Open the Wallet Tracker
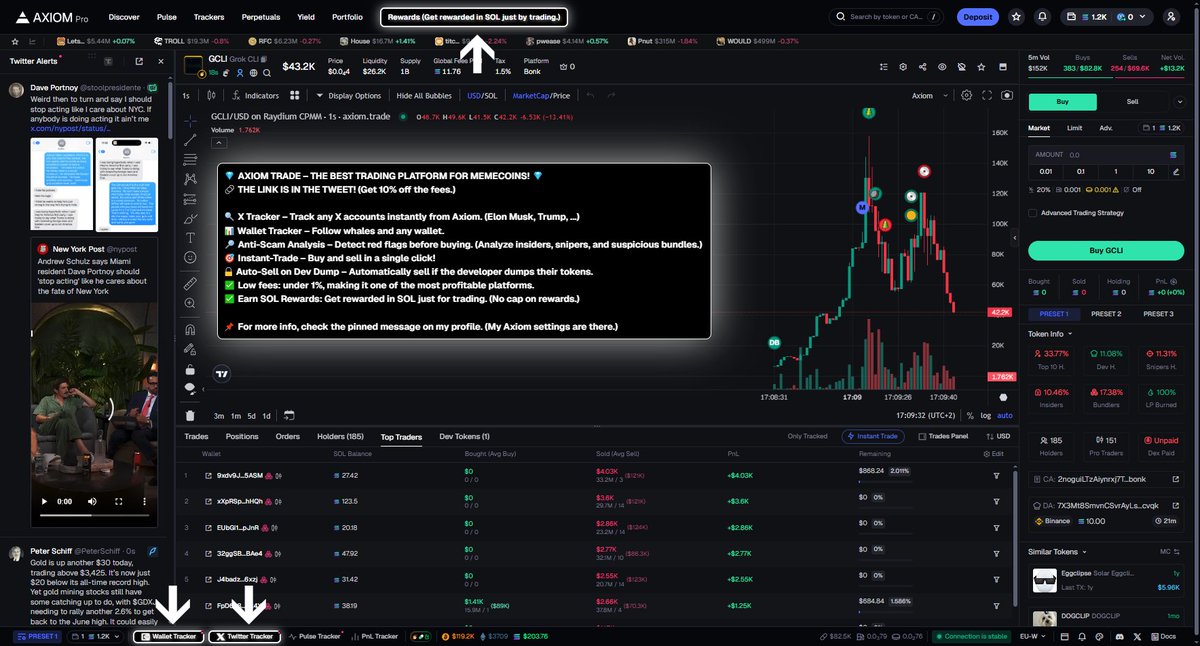The width and height of the screenshot is (1200, 646). 169,636
